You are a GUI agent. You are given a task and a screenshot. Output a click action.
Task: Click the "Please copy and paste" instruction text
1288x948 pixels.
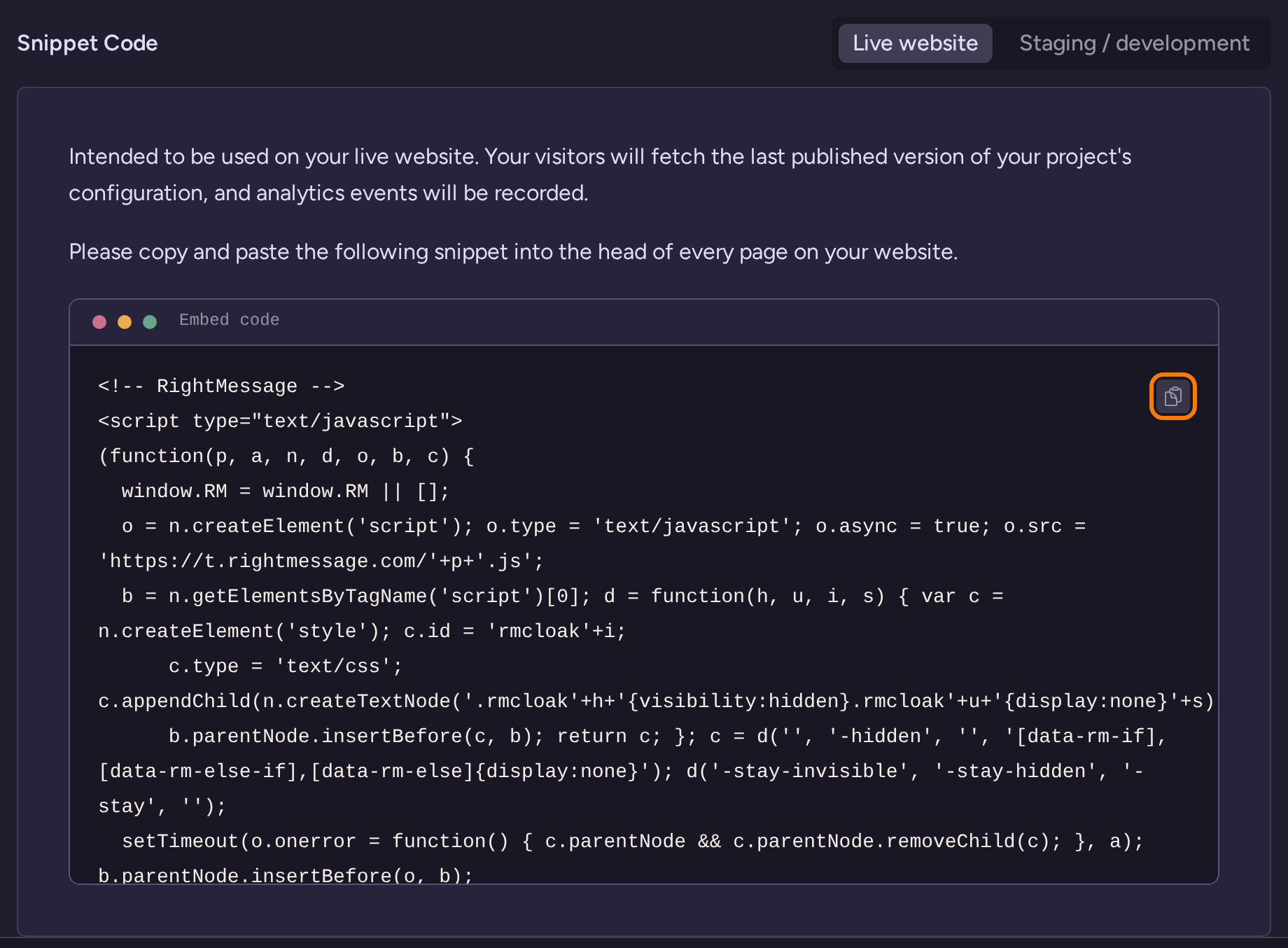point(513,252)
